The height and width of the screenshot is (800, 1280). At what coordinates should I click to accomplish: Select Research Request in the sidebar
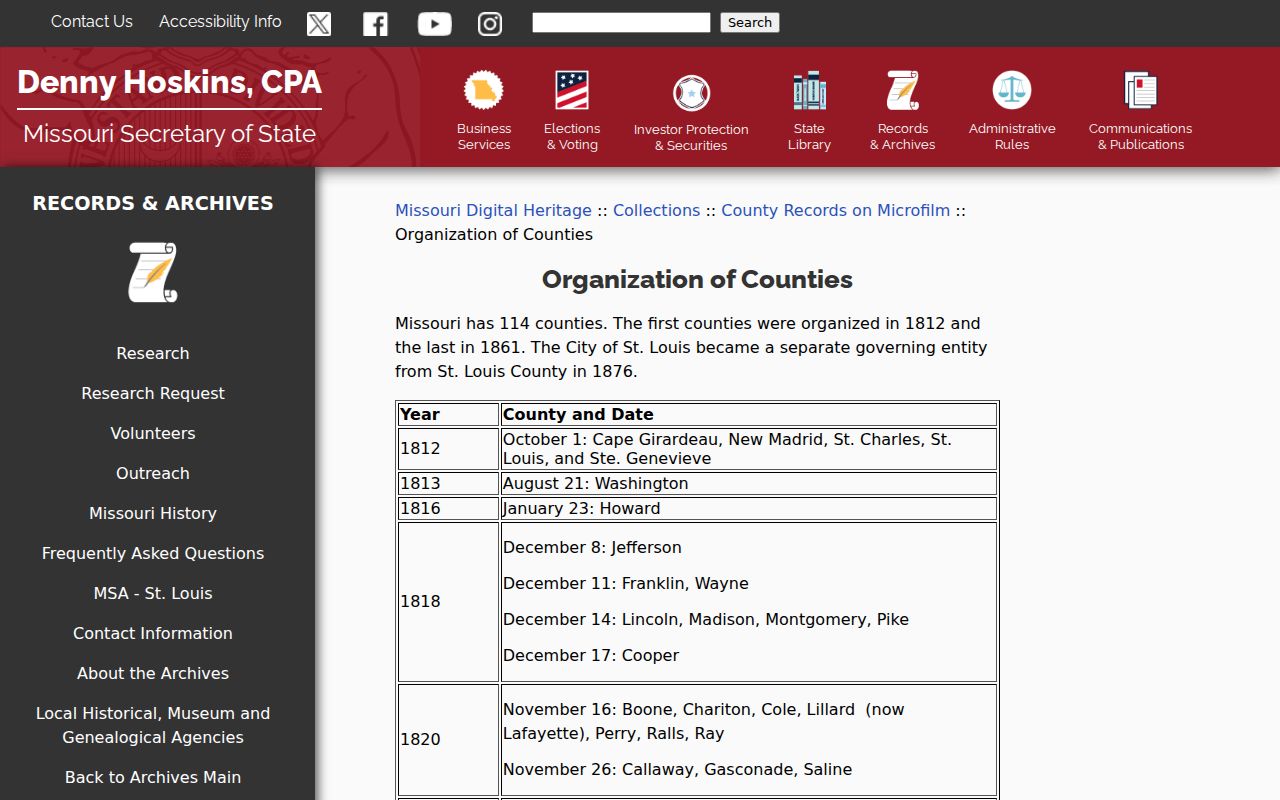point(153,393)
